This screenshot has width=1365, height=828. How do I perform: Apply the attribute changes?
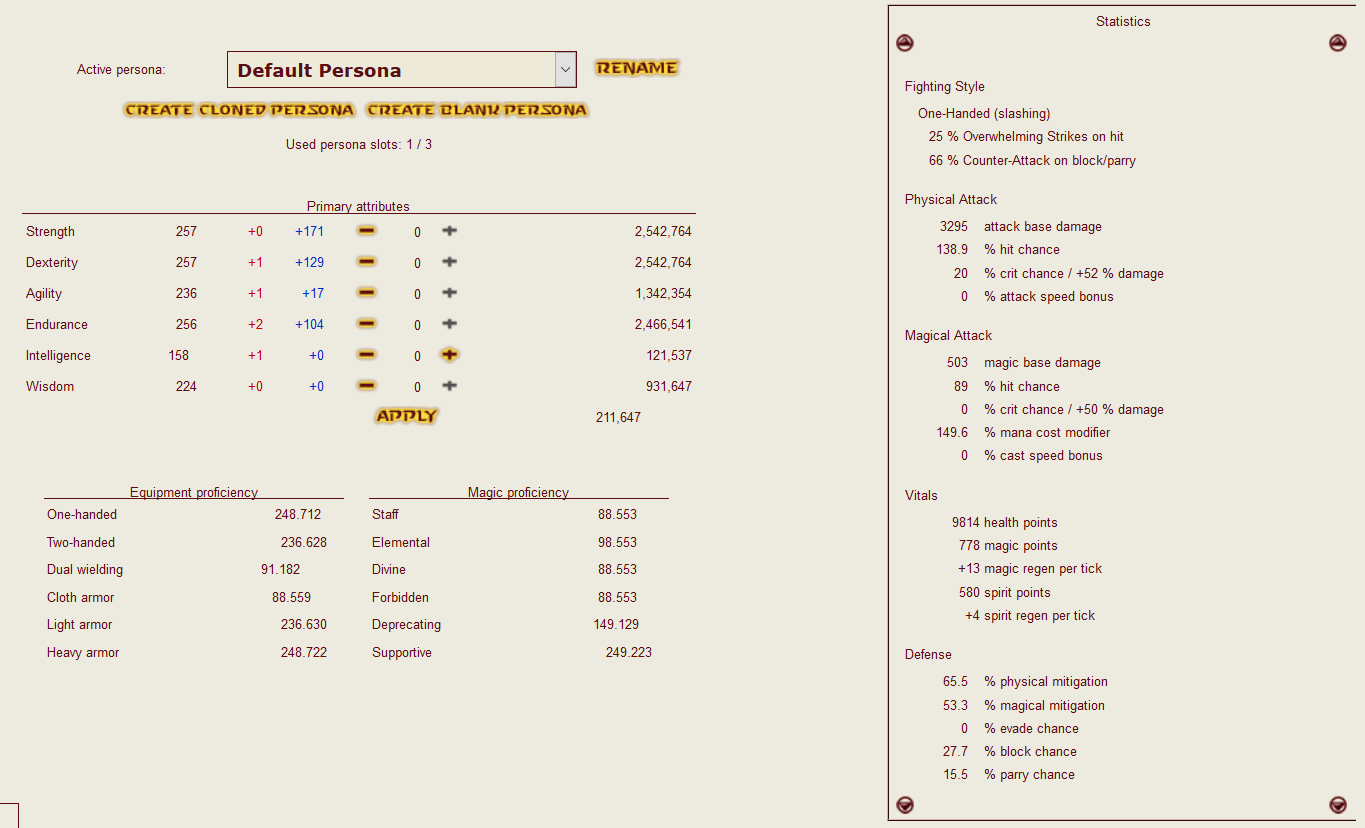pyautogui.click(x=407, y=416)
